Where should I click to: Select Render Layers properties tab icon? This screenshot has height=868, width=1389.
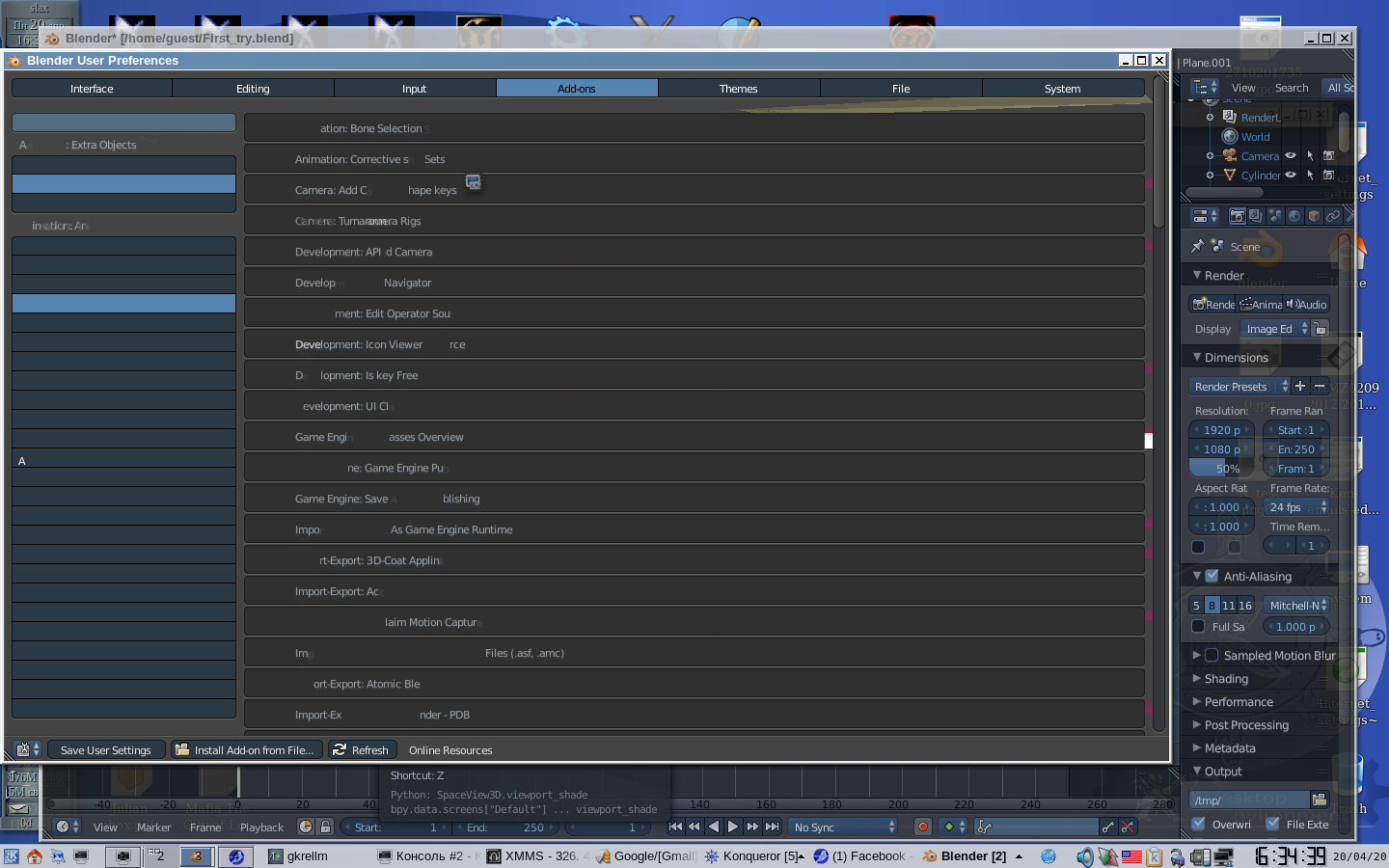(1256, 216)
